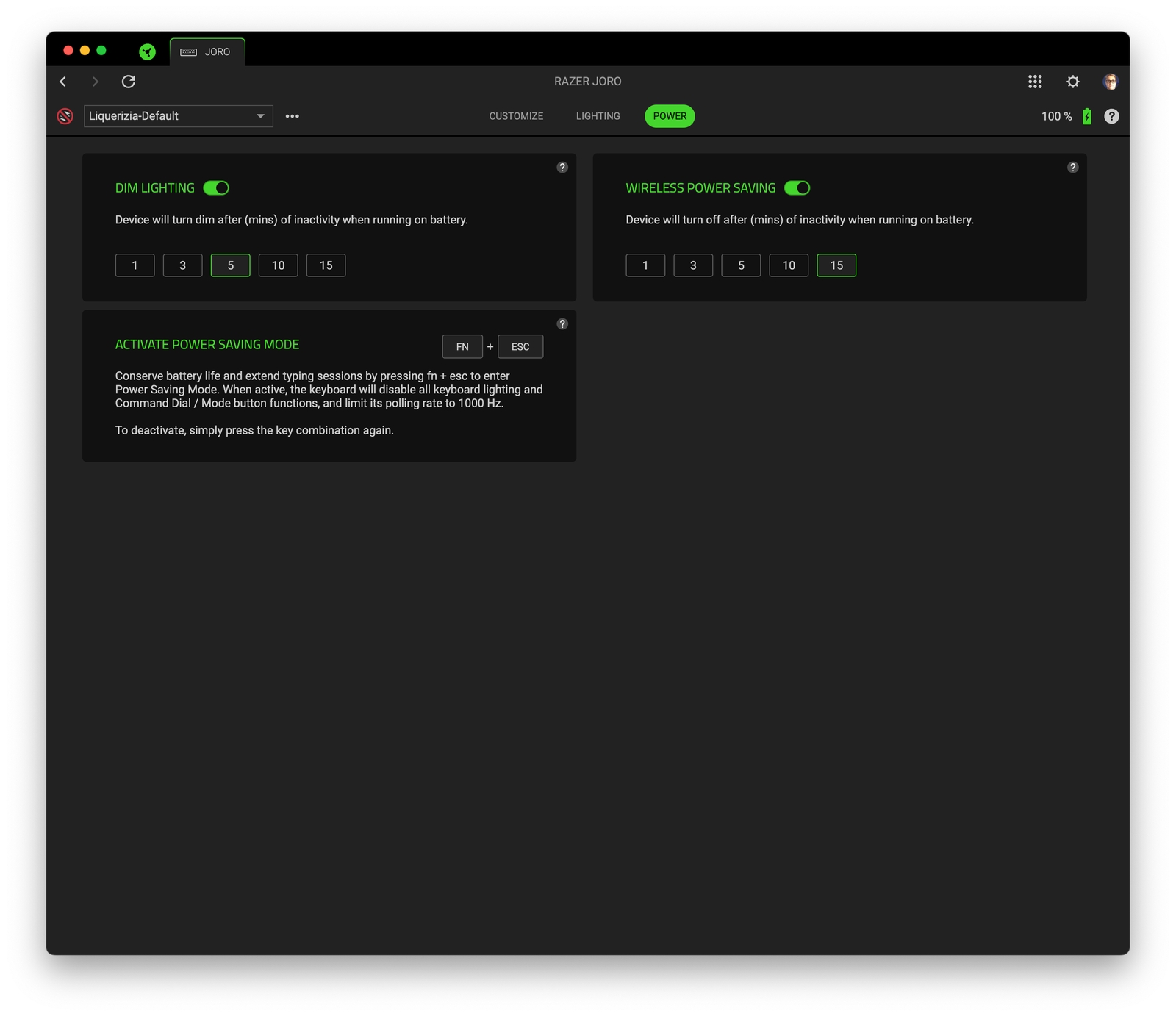Set dim lighting to 10 minutes
This screenshot has width=1176, height=1016.
(x=279, y=265)
